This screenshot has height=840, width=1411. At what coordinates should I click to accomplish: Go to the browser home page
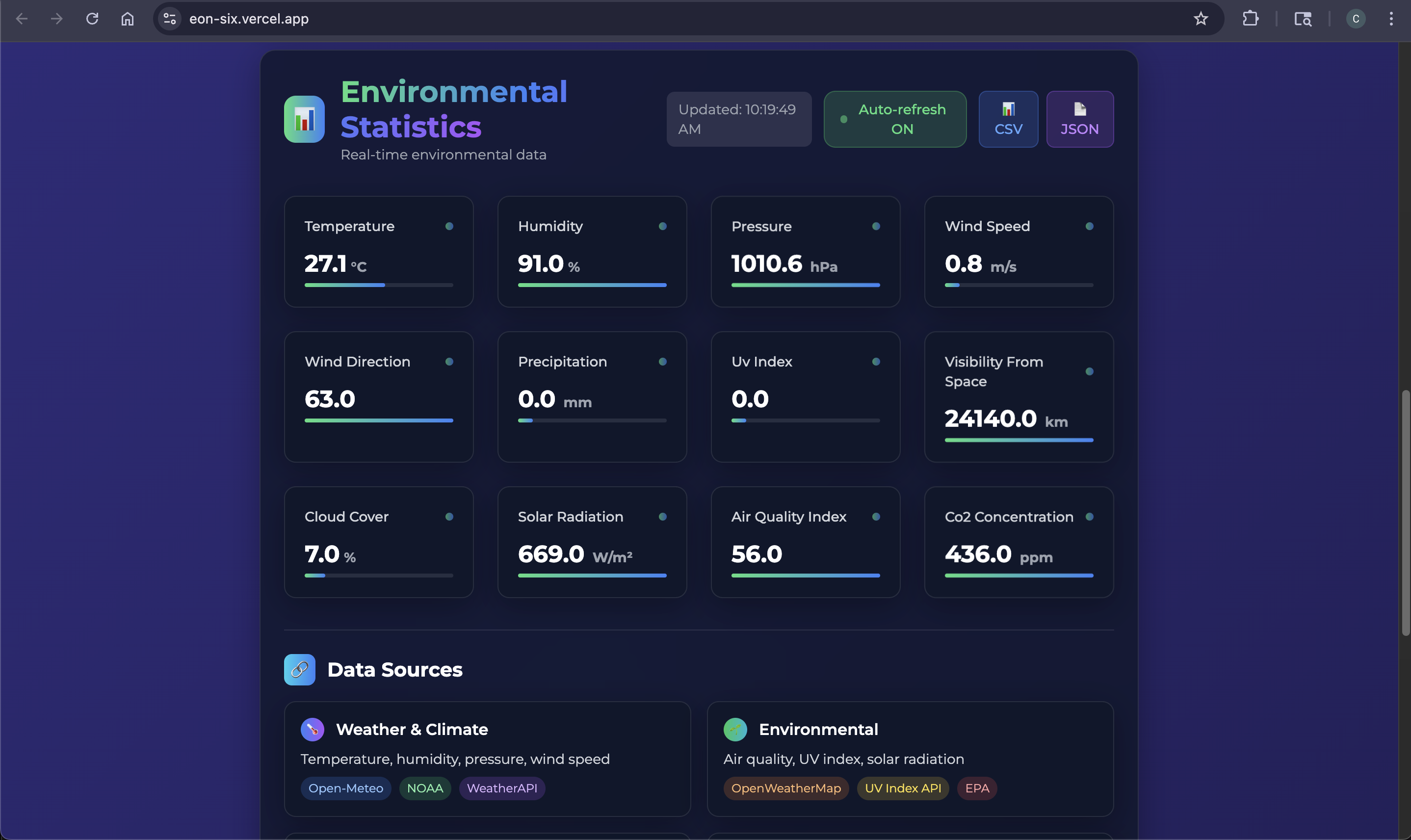pyautogui.click(x=128, y=19)
